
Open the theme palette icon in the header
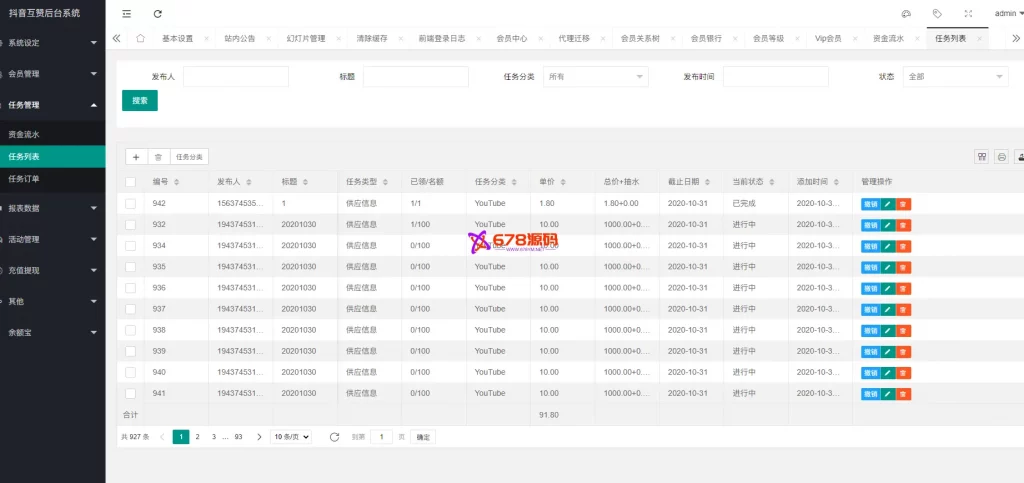click(906, 14)
